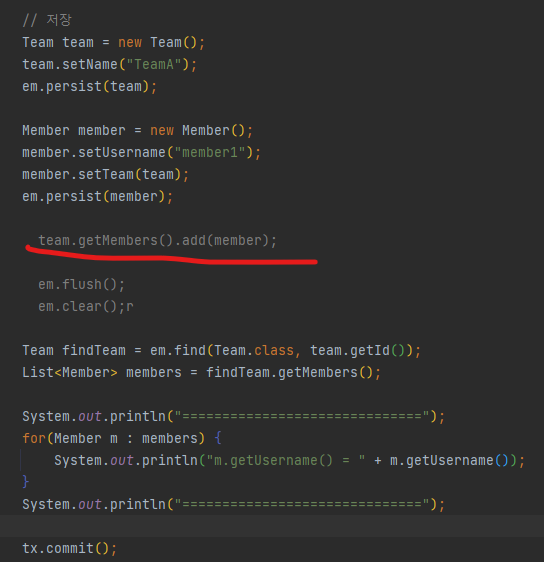This screenshot has width=544, height=562.
Task: Click member.setTeam(team) line
Action: (x=105, y=175)
